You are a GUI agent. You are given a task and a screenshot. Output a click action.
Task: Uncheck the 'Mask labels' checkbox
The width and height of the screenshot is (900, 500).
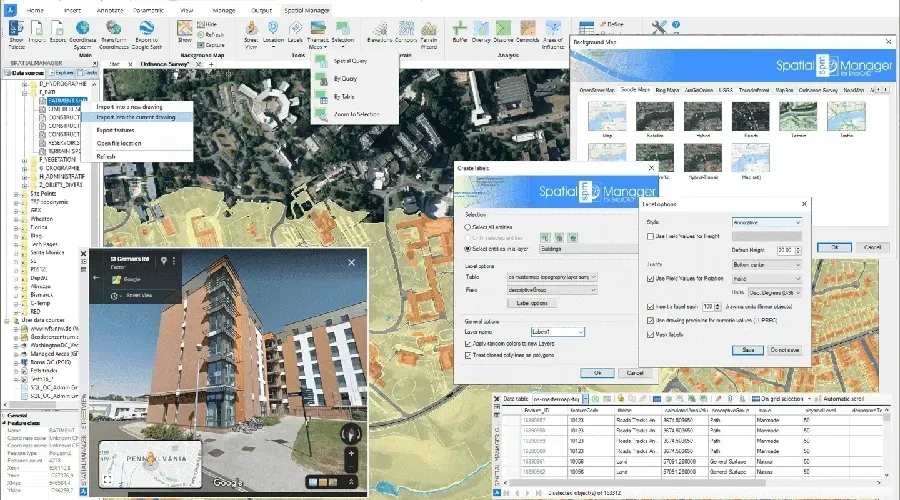tap(651, 334)
